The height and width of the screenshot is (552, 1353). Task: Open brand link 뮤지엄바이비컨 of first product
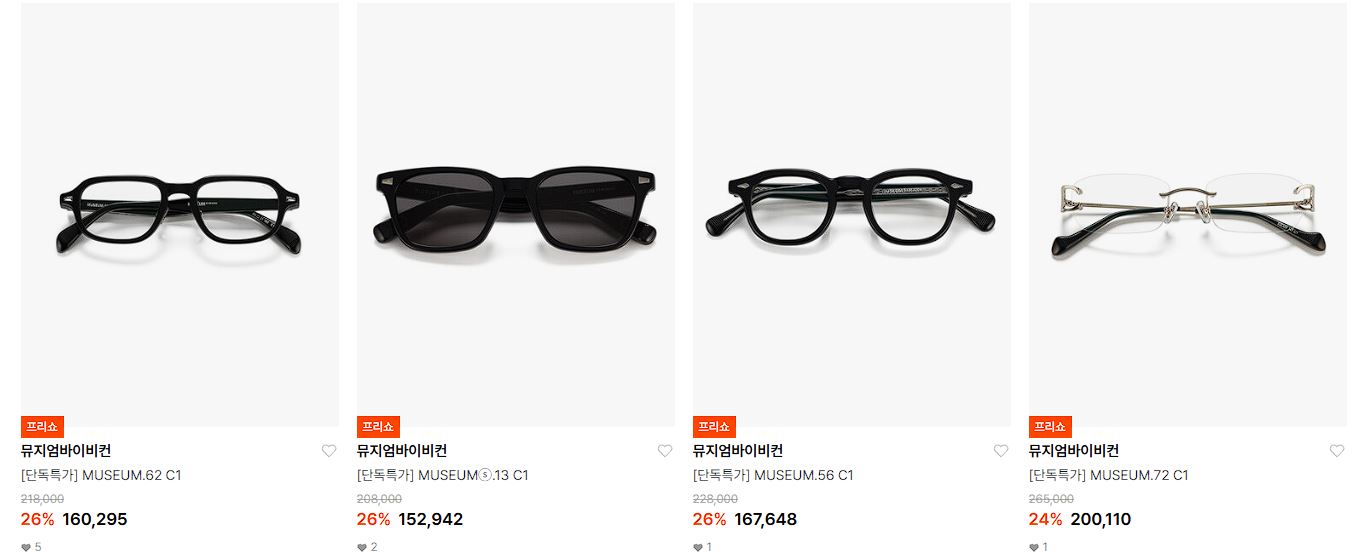coord(66,451)
